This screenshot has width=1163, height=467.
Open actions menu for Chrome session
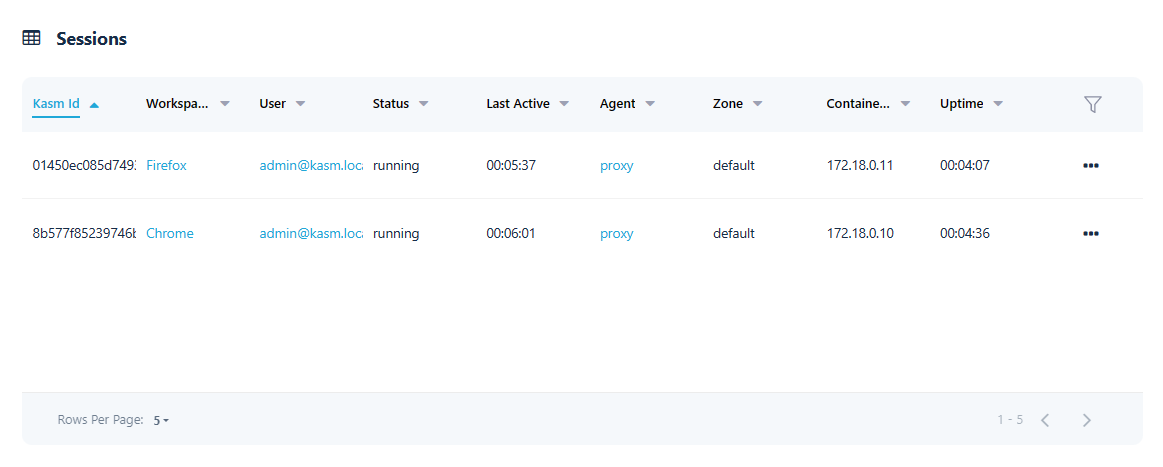(x=1090, y=234)
